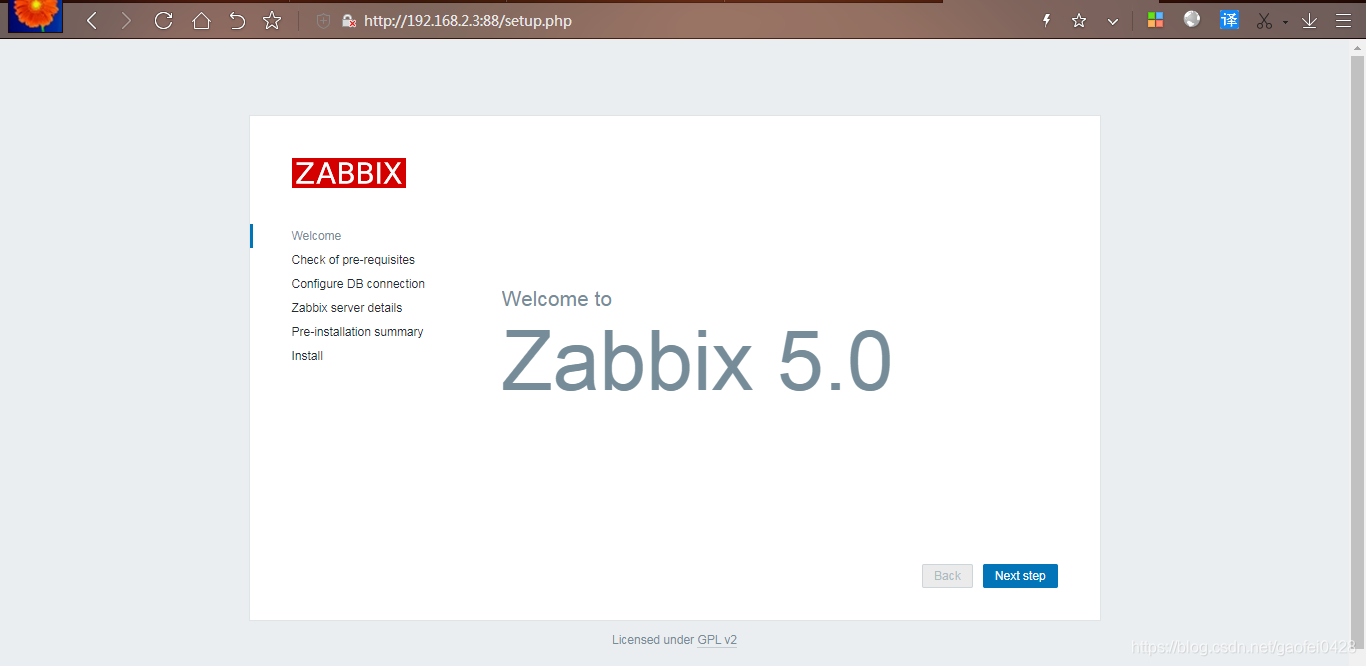Click the gray globe extension icon
The height and width of the screenshot is (666, 1366).
click(x=1192, y=19)
